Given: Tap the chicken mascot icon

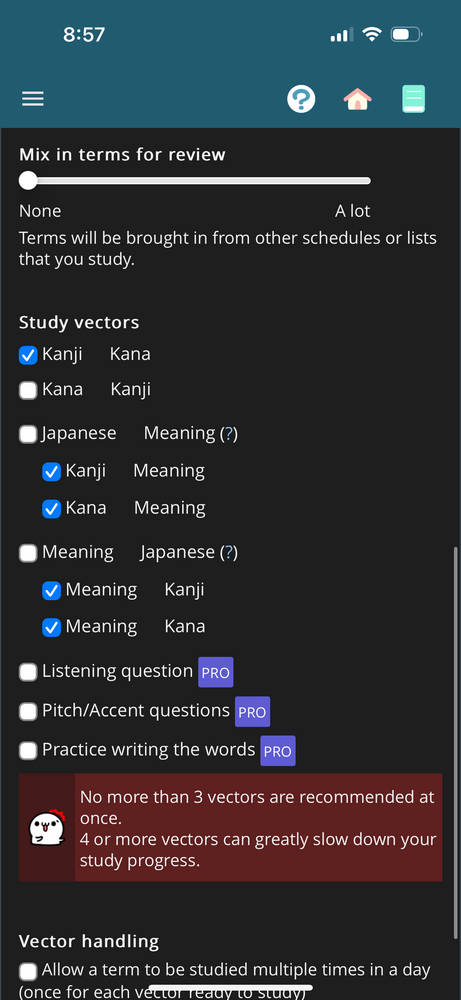Looking at the screenshot, I should (x=47, y=828).
